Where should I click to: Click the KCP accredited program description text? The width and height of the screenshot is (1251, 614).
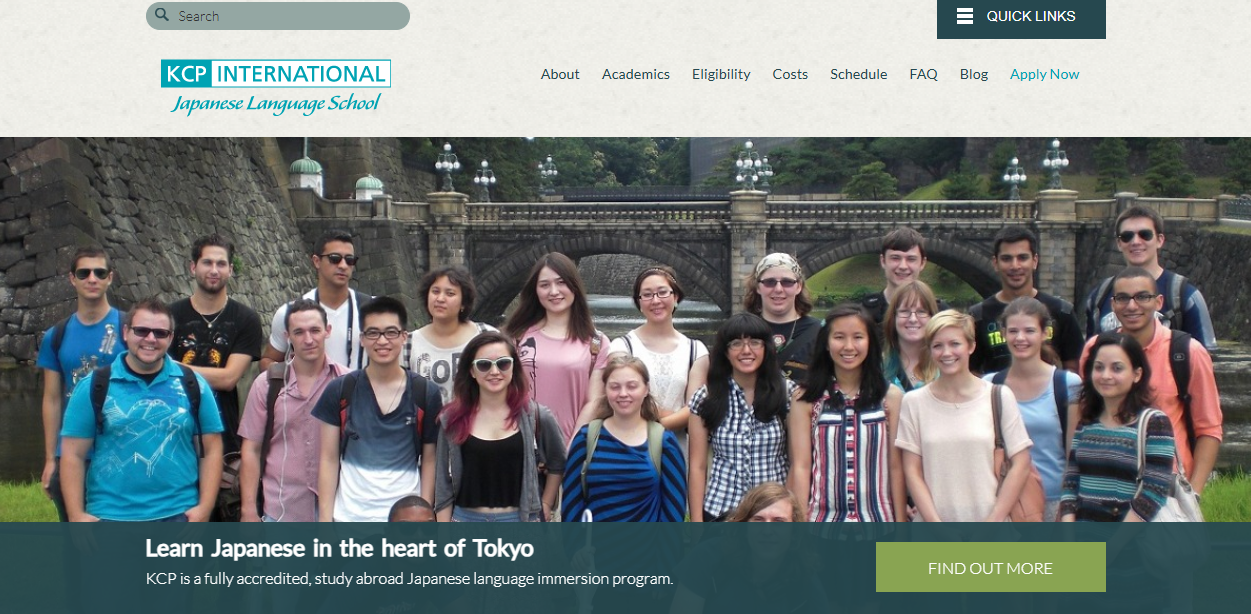[410, 578]
